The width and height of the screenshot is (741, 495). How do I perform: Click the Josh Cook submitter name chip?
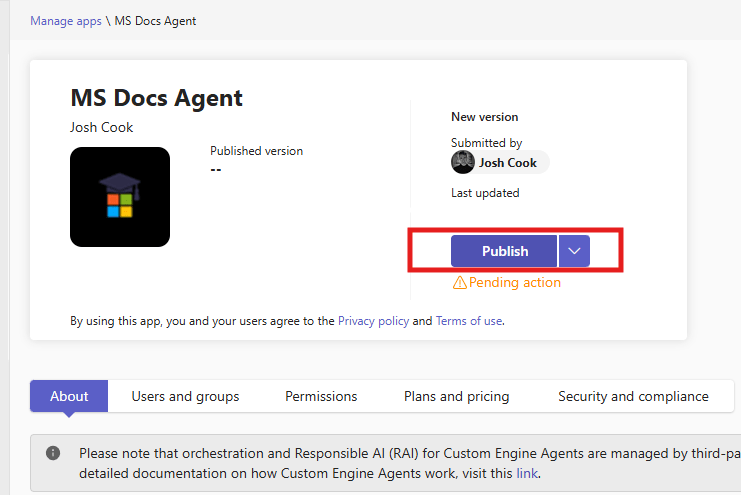point(508,163)
